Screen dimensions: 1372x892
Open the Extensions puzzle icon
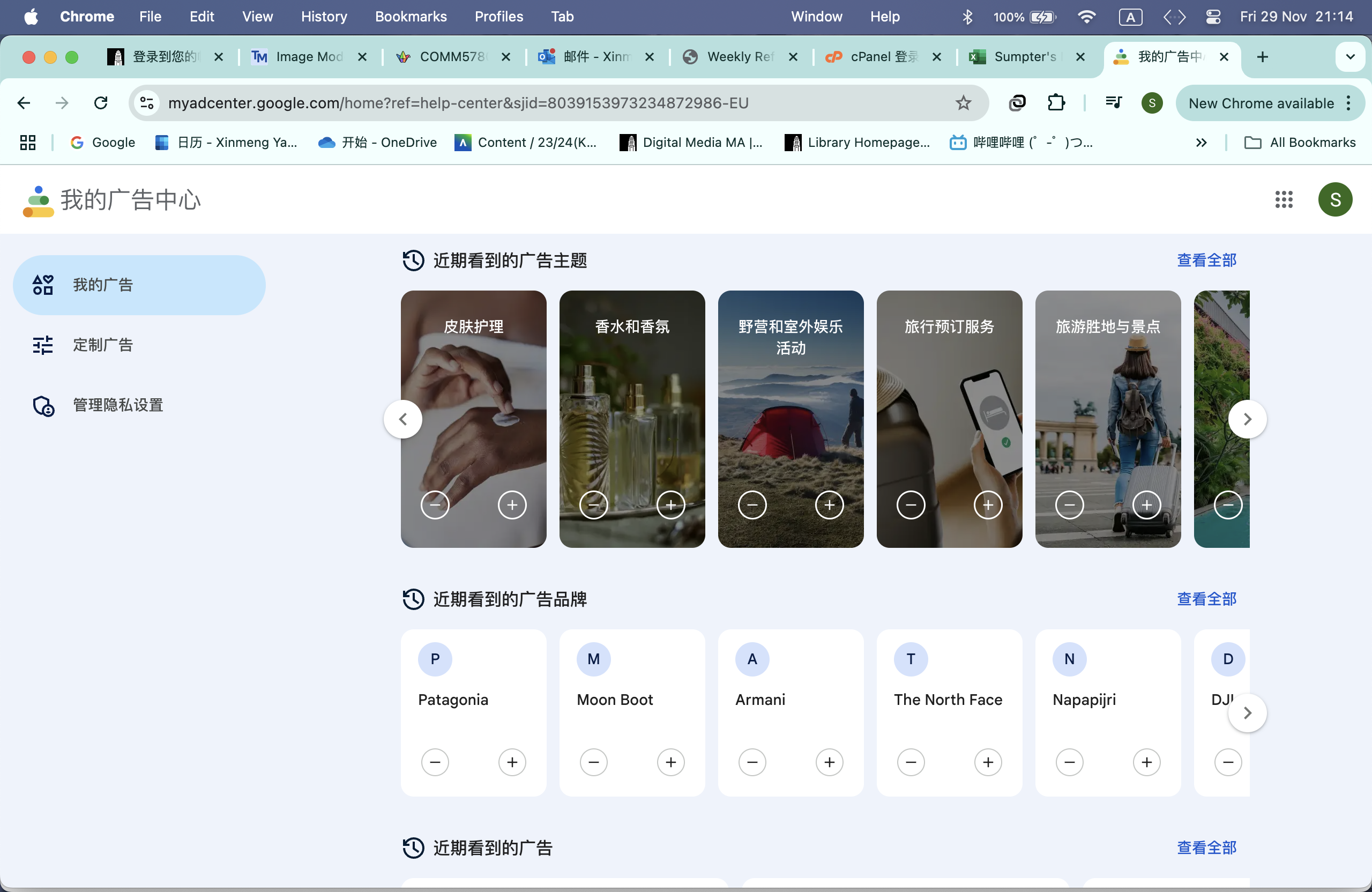coord(1055,103)
